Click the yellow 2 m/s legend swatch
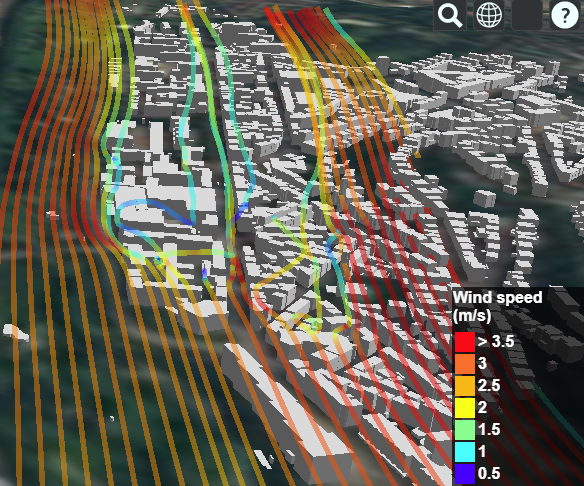Image resolution: width=584 pixels, height=486 pixels. pos(465,408)
